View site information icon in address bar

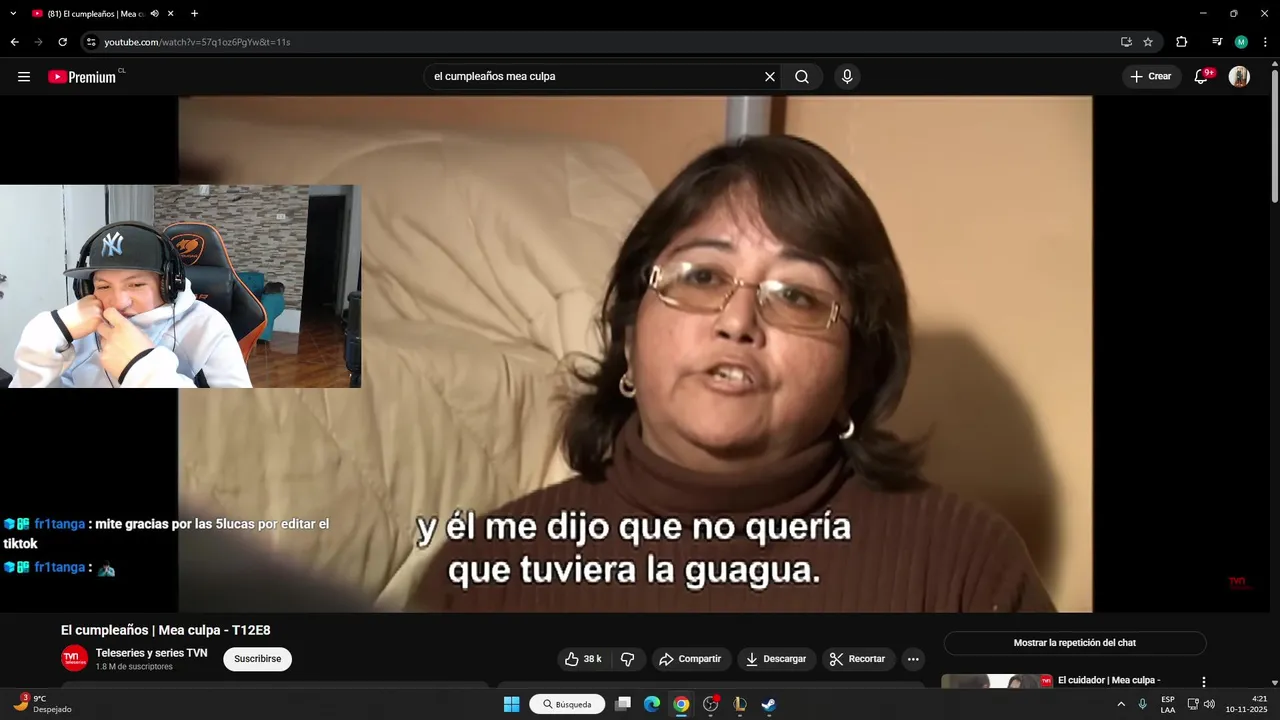(91, 42)
